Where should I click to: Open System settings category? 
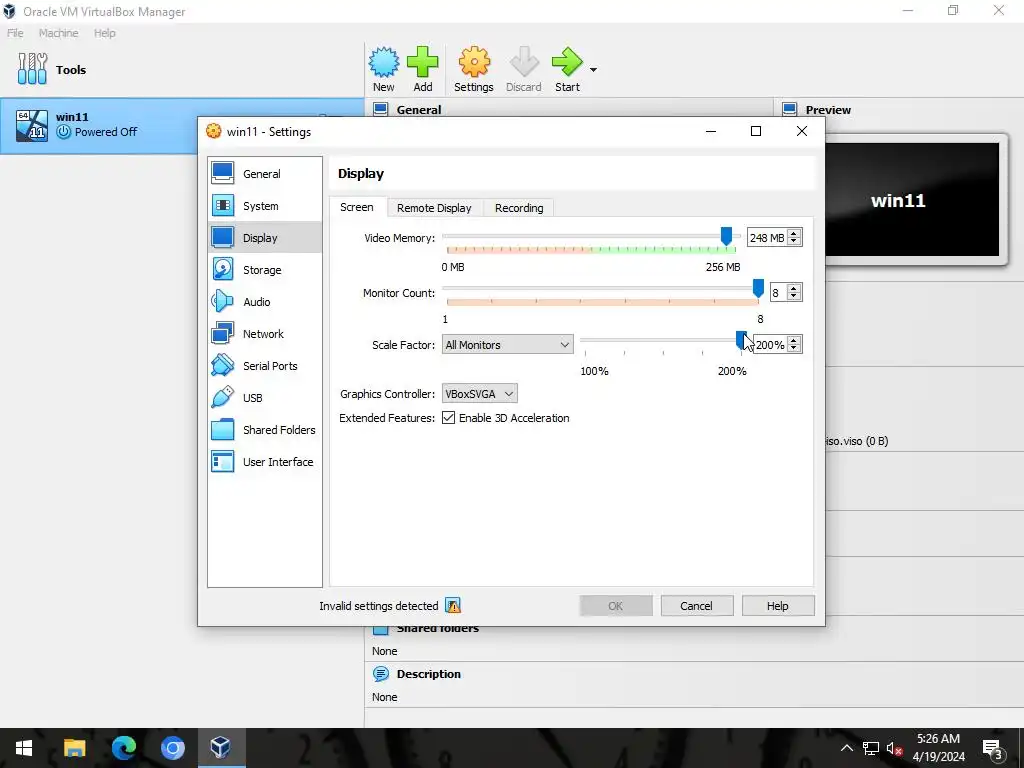point(265,206)
